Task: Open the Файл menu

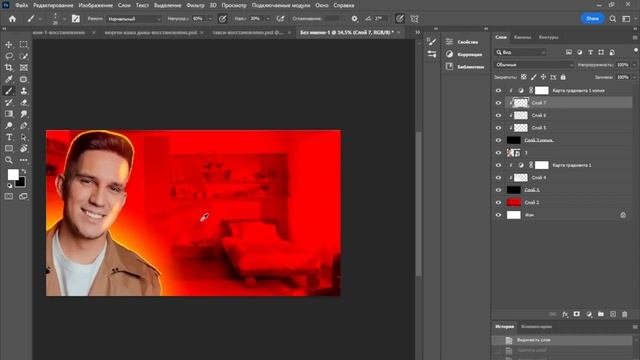Action: click(x=22, y=5)
